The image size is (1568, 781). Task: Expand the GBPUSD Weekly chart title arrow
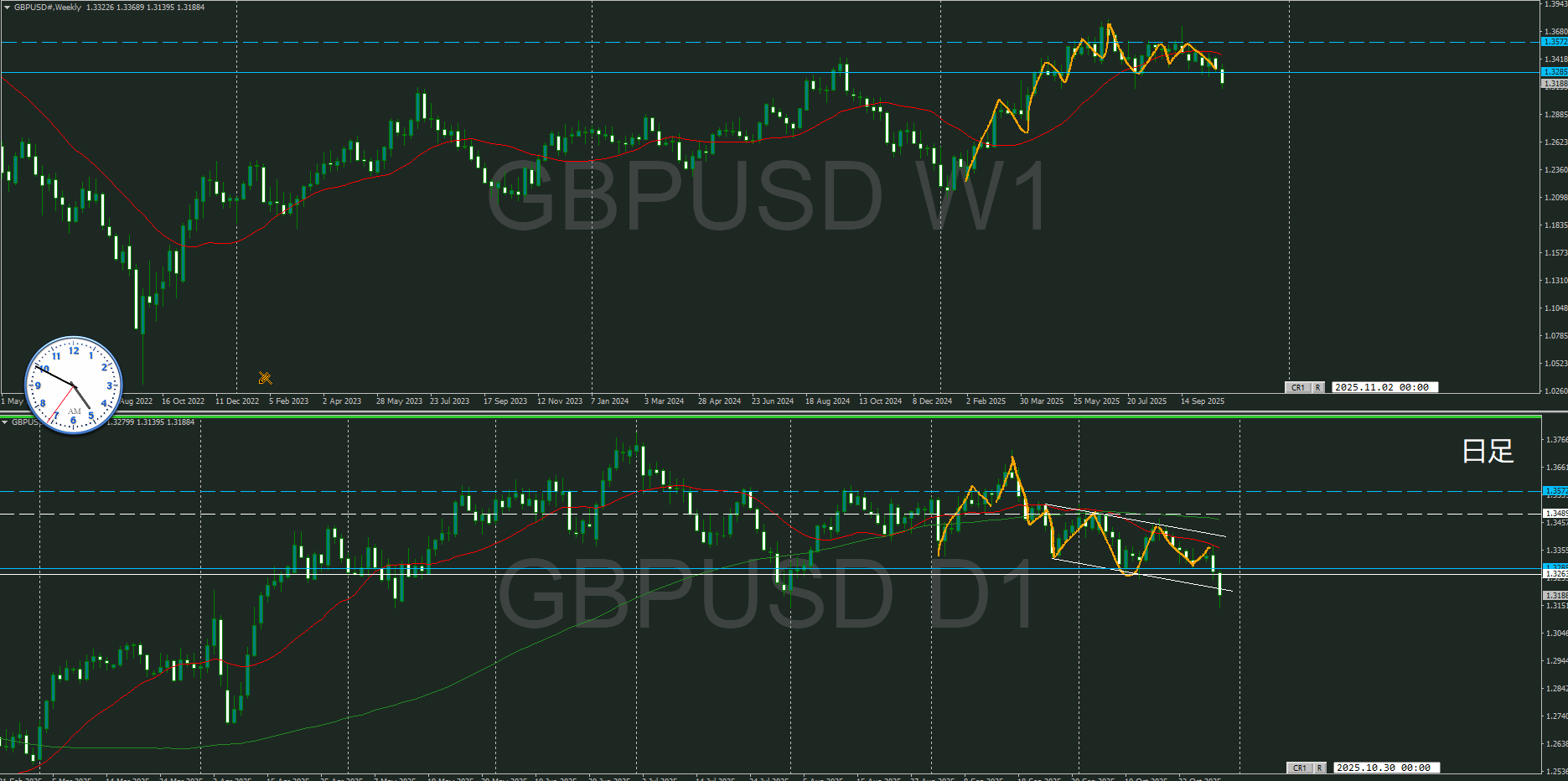point(7,8)
